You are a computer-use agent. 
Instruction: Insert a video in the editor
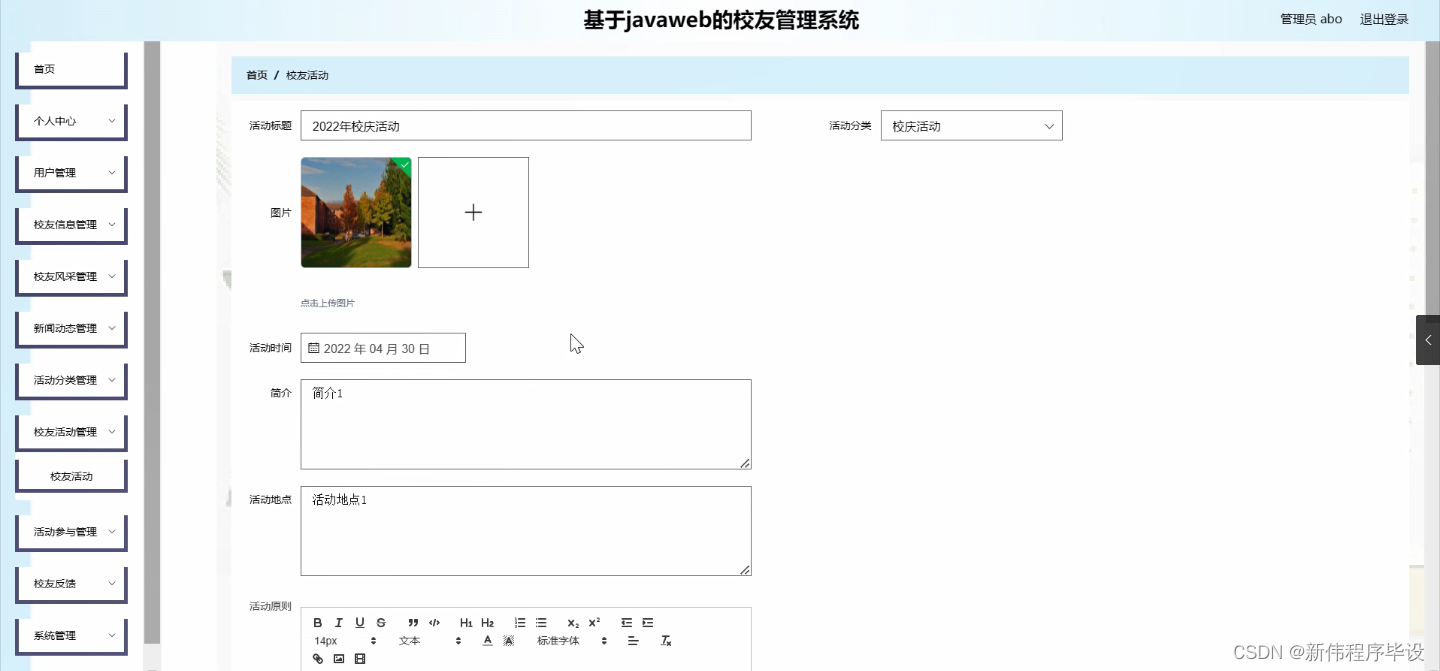(360, 658)
